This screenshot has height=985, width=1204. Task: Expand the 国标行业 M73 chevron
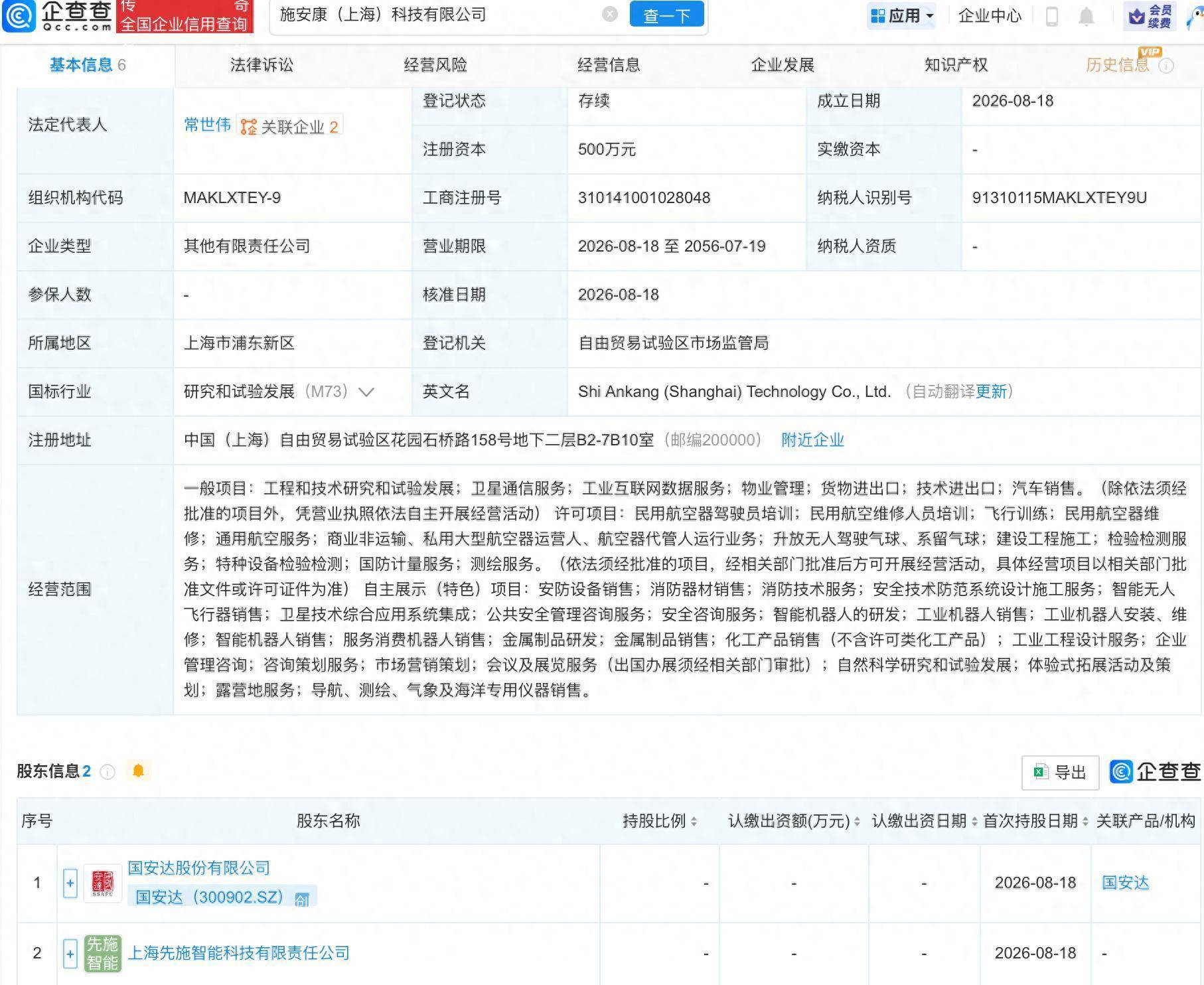(366, 392)
